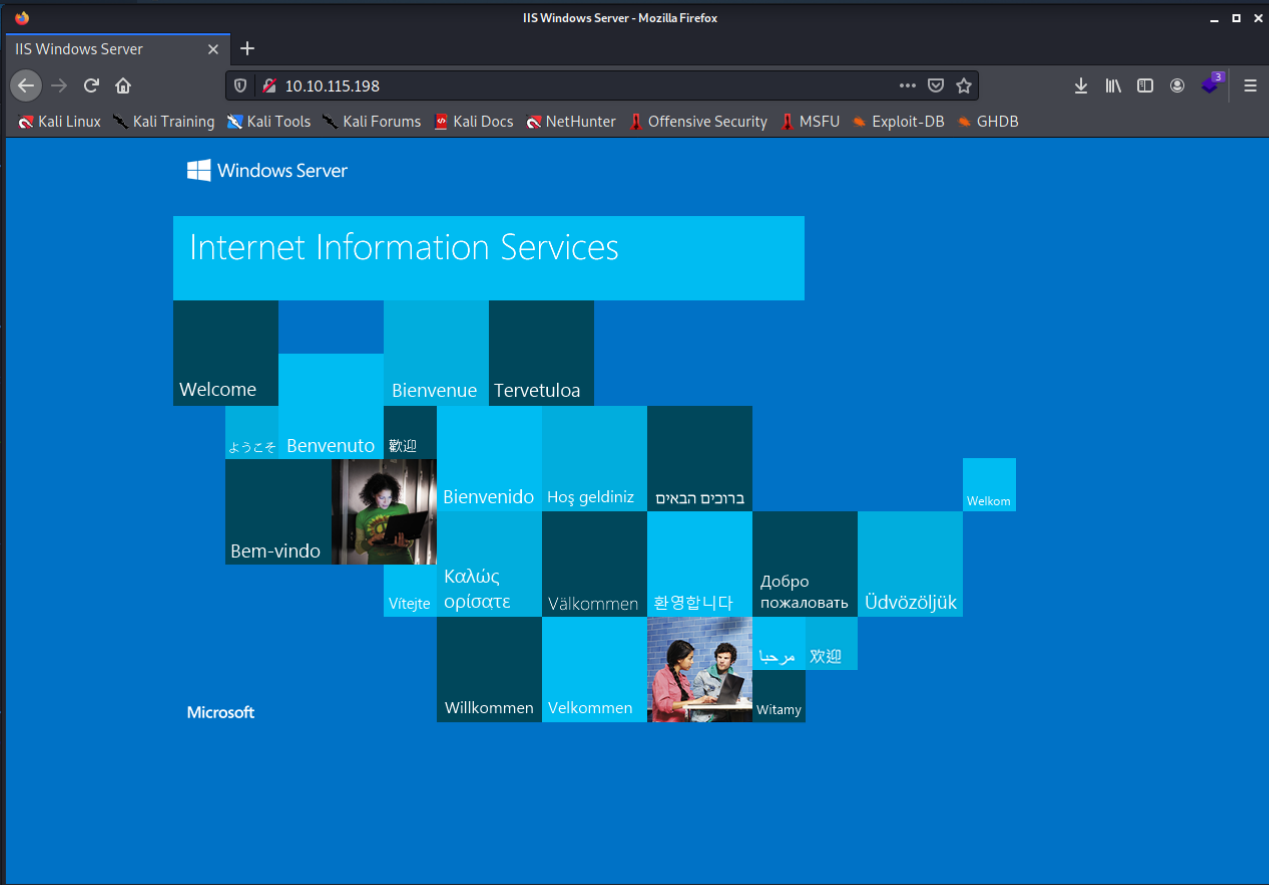Bookmark this page with the star icon
This screenshot has width=1269, height=885.
963,86
